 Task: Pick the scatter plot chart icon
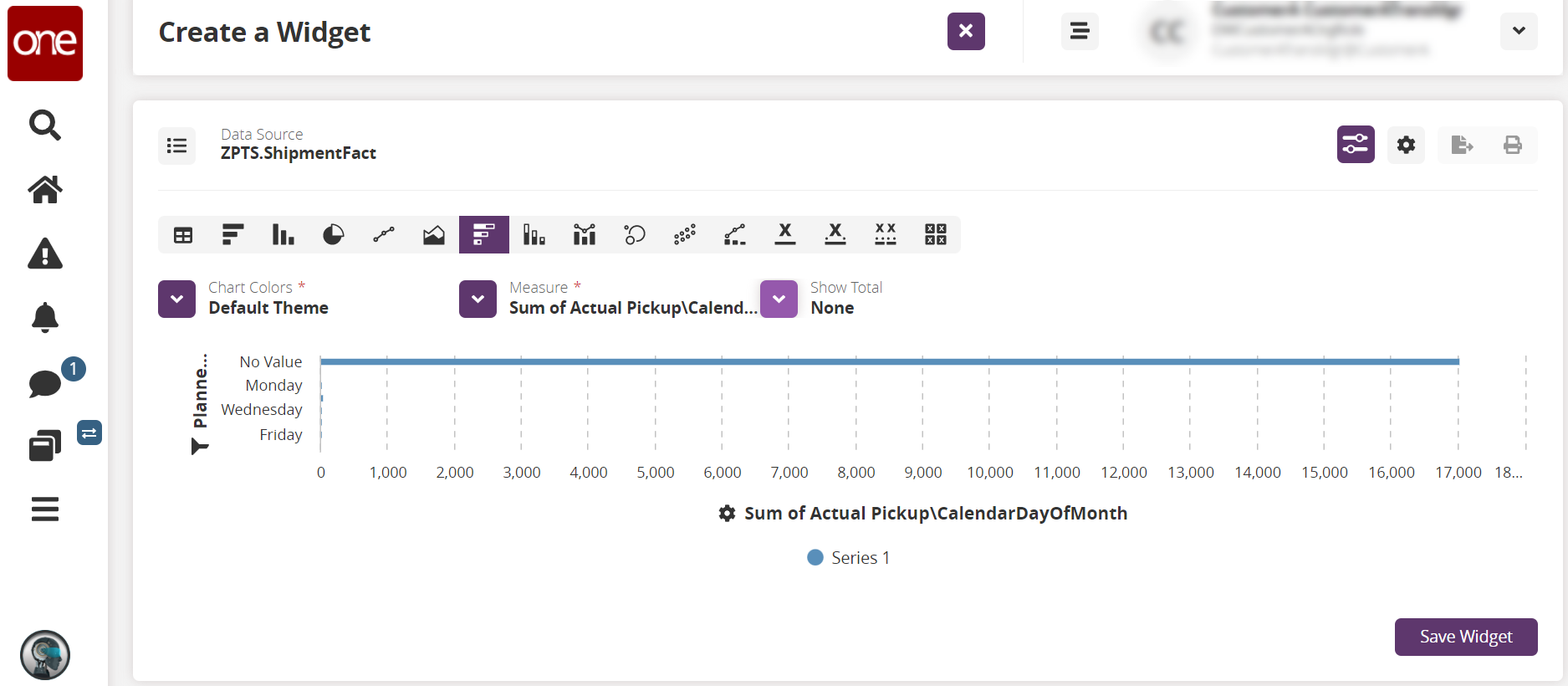[685, 235]
